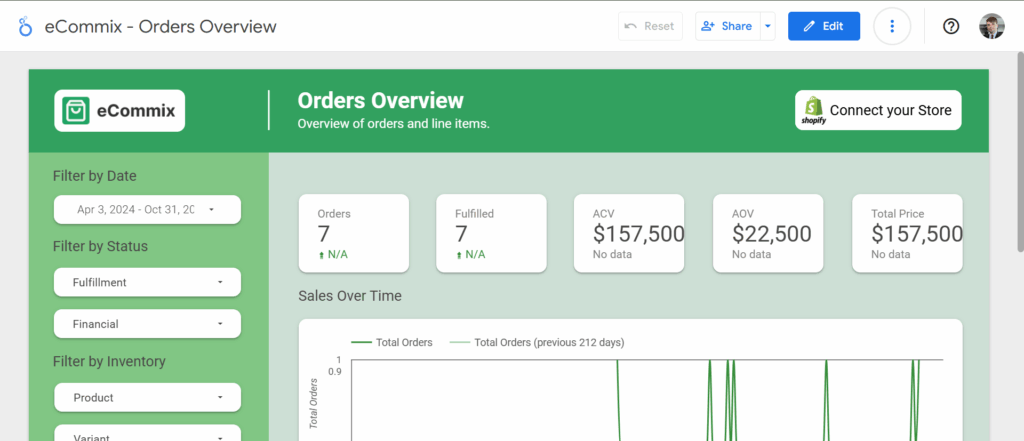The height and width of the screenshot is (441, 1024).
Task: Open the date range picker dropdown
Action: [147, 210]
